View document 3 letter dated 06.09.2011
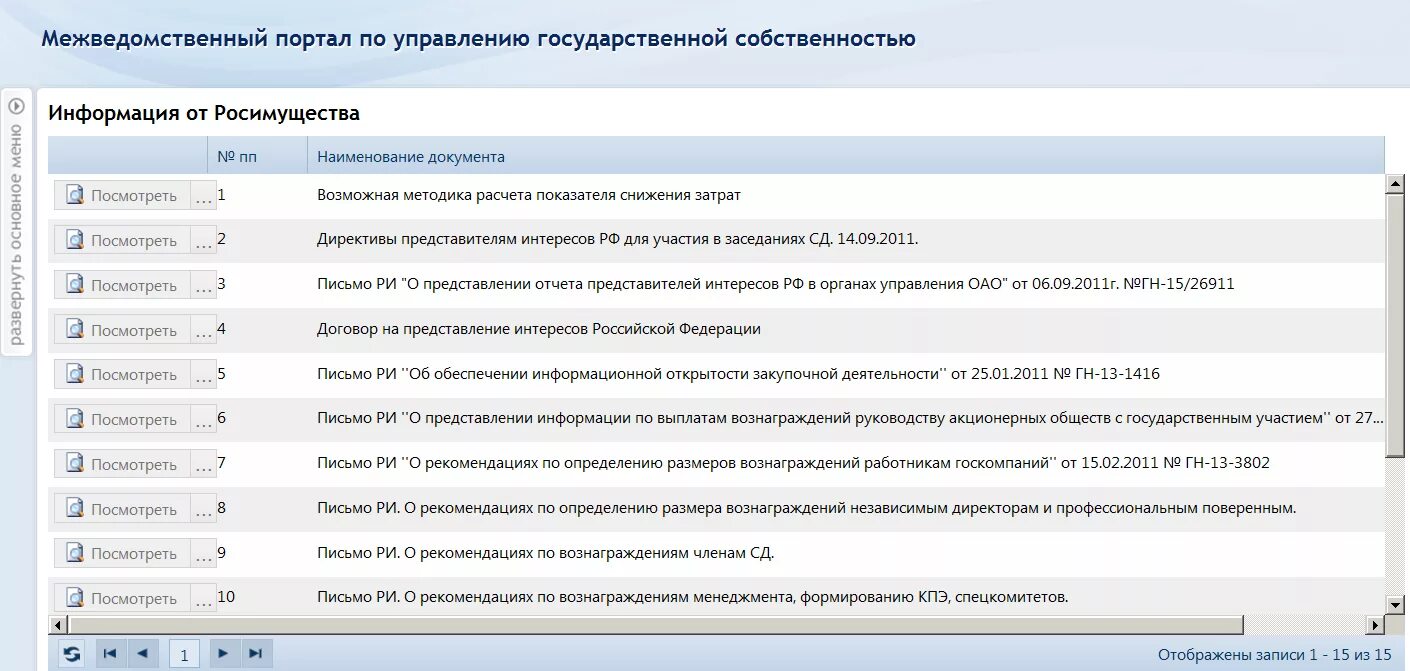1410x671 pixels. (x=121, y=286)
